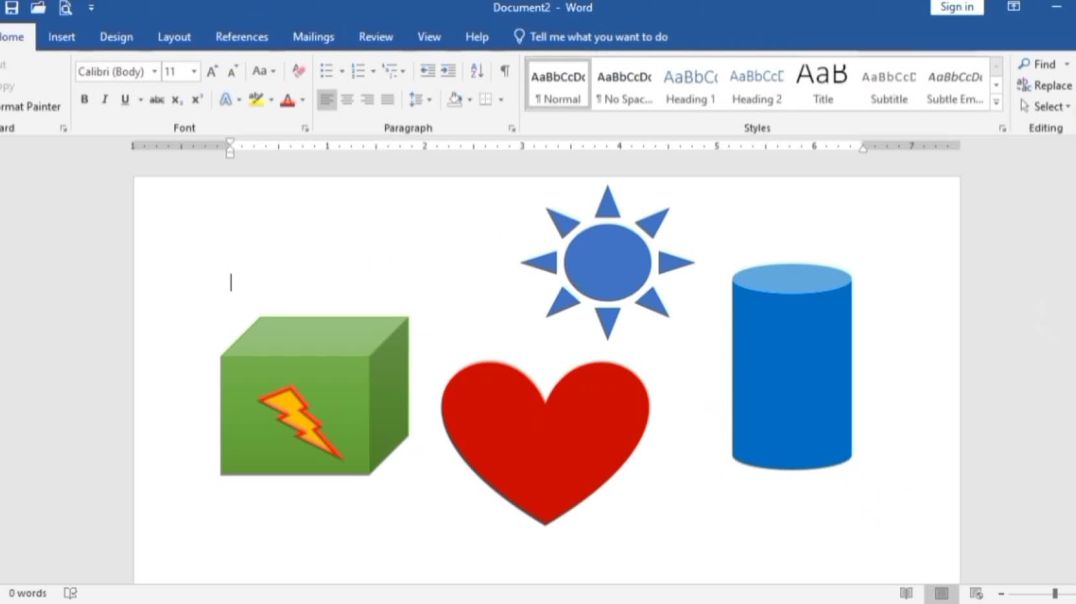Select the red heart shape in document
This screenshot has height=604, width=1076.
click(x=545, y=430)
